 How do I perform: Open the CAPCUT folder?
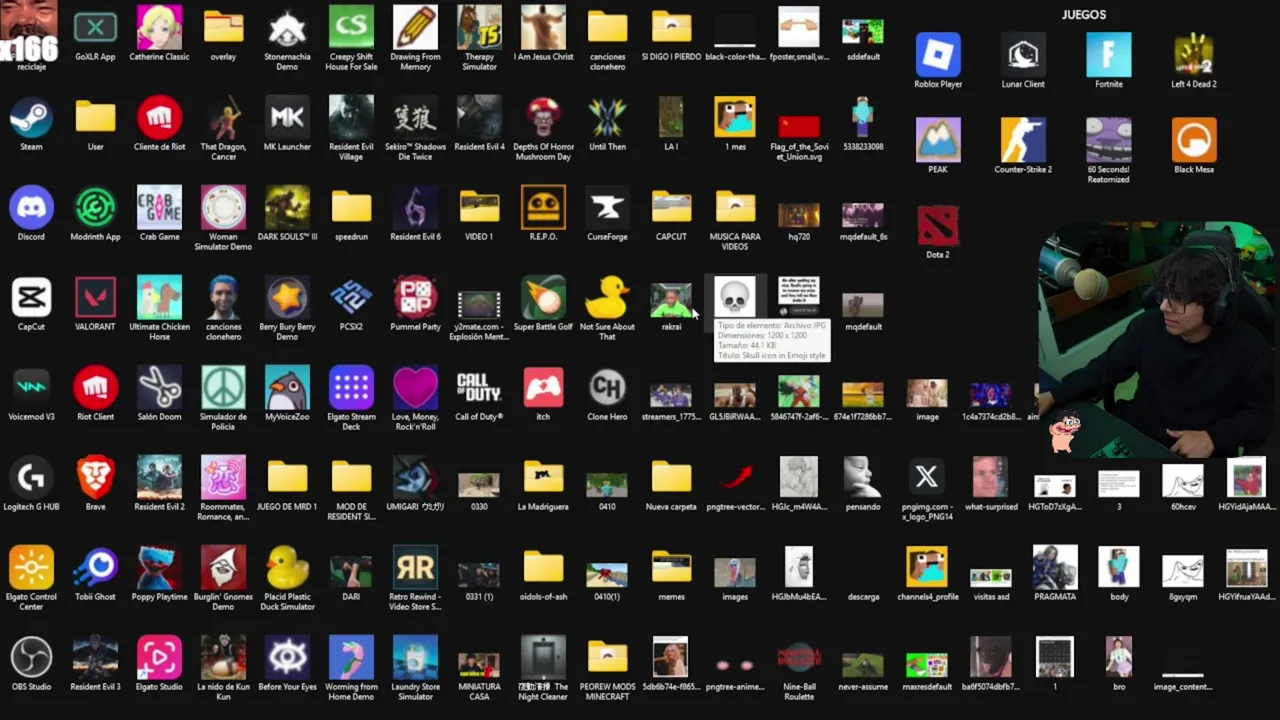[x=671, y=208]
